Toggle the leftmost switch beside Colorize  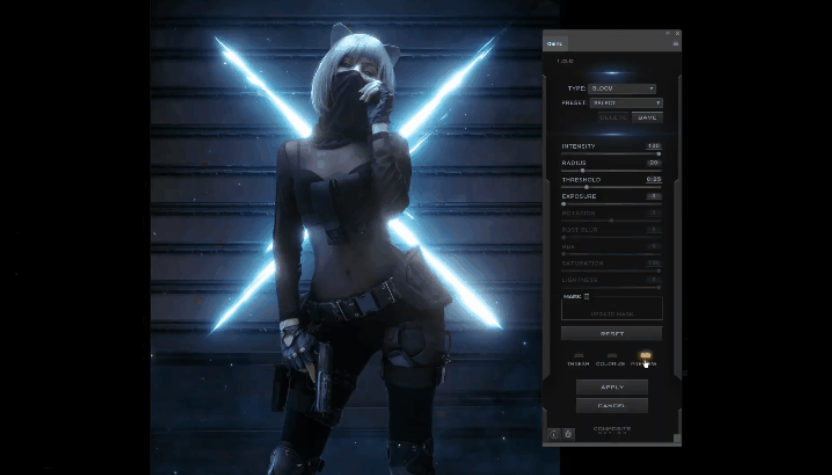click(578, 355)
